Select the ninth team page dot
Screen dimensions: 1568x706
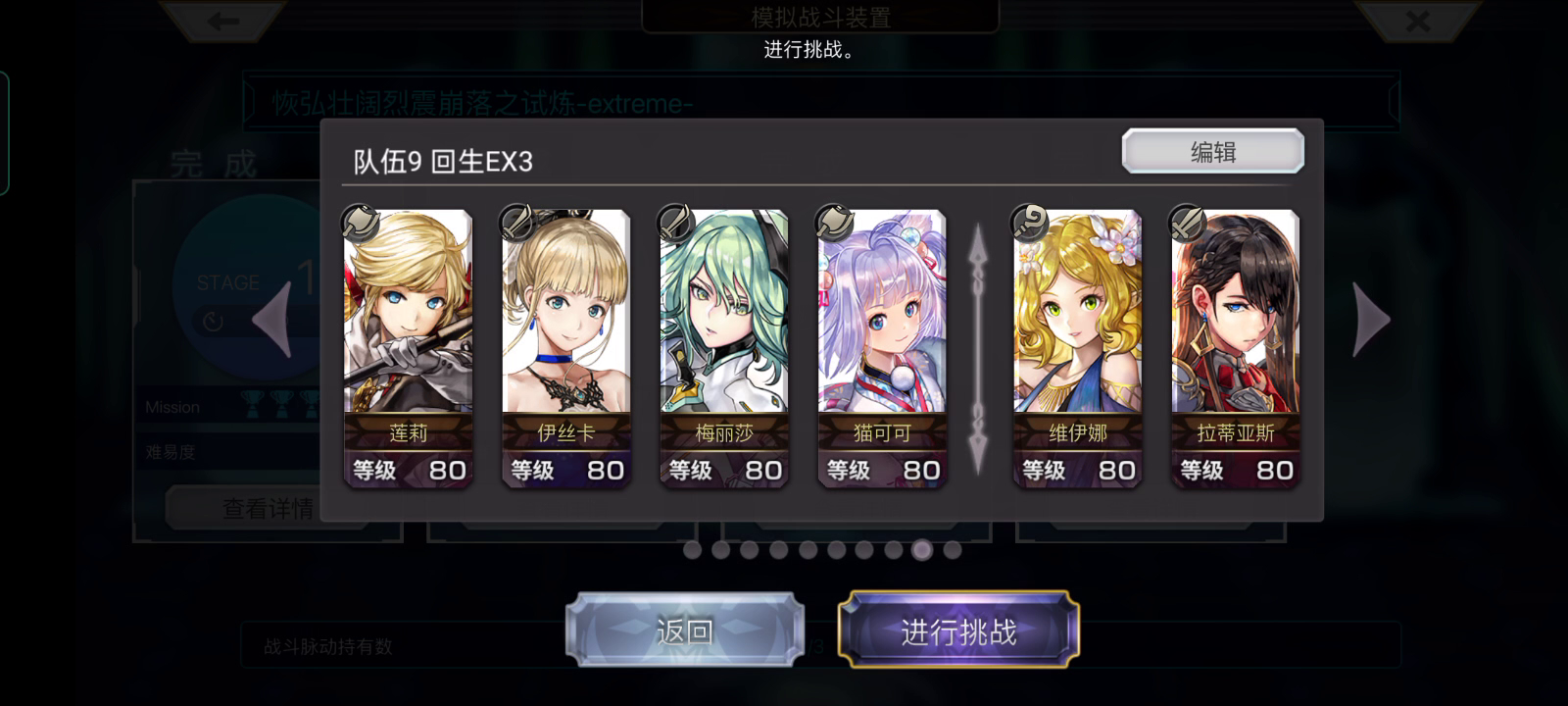click(x=922, y=550)
